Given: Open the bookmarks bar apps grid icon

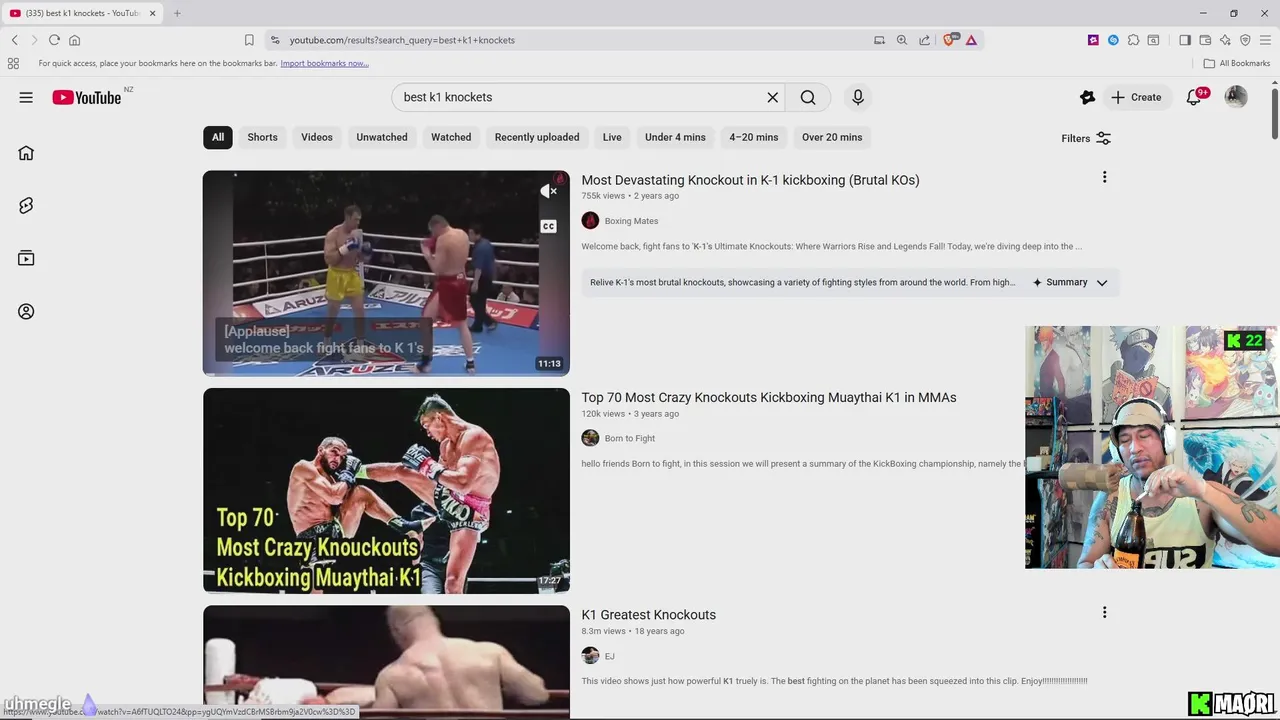Looking at the screenshot, I should (x=13, y=63).
